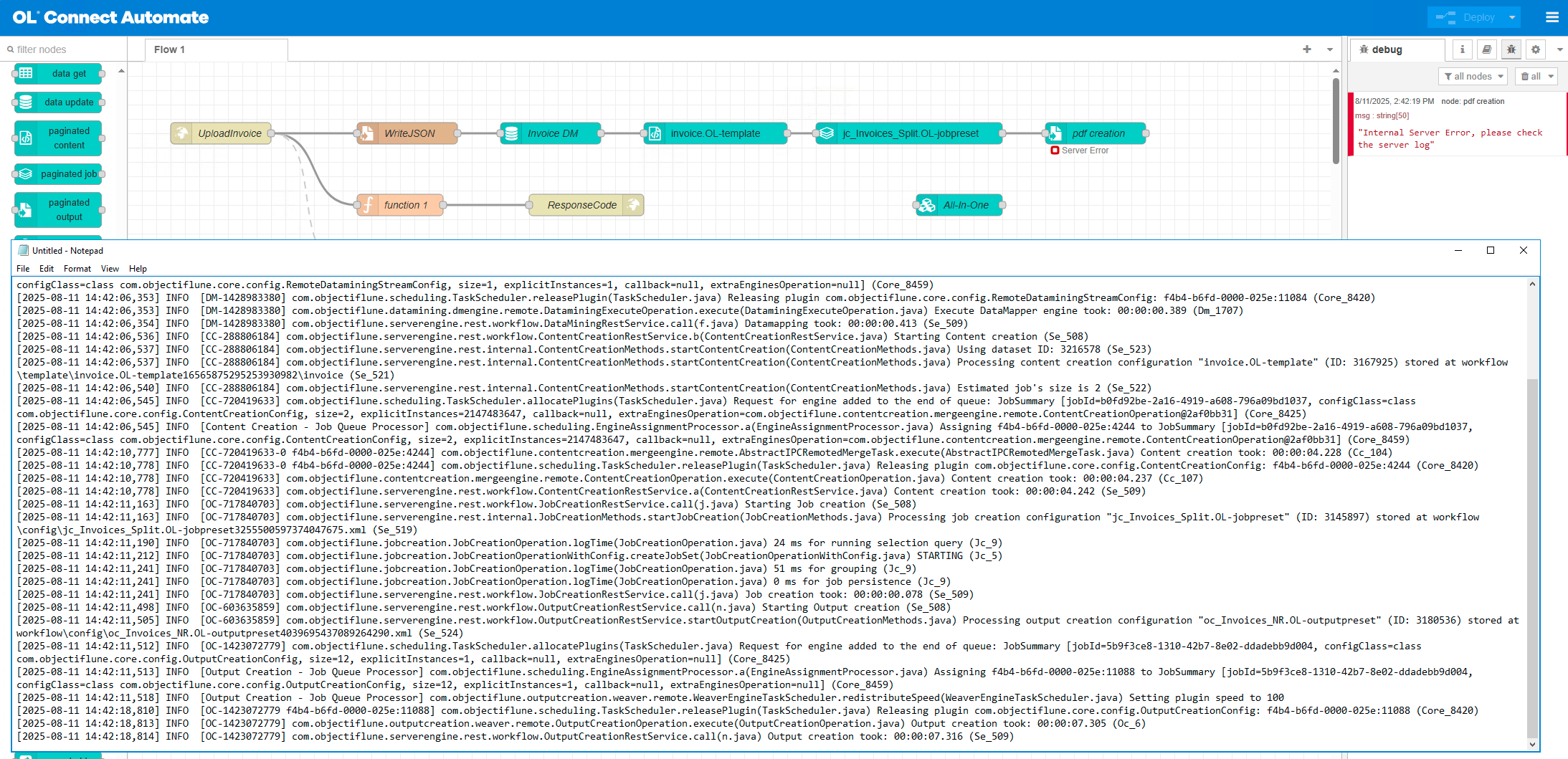1568x759 pixels.
Task: Open configuration nodes gear icon
Action: (x=1535, y=49)
